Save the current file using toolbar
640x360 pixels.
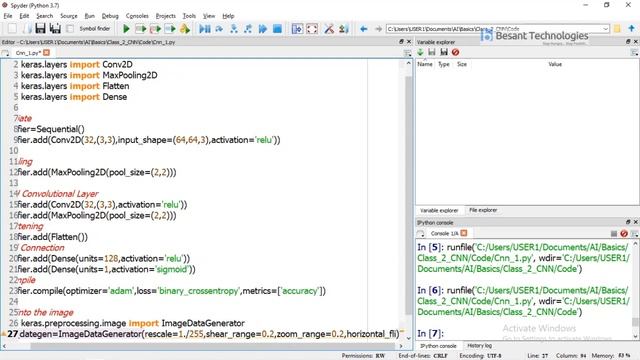[40, 29]
